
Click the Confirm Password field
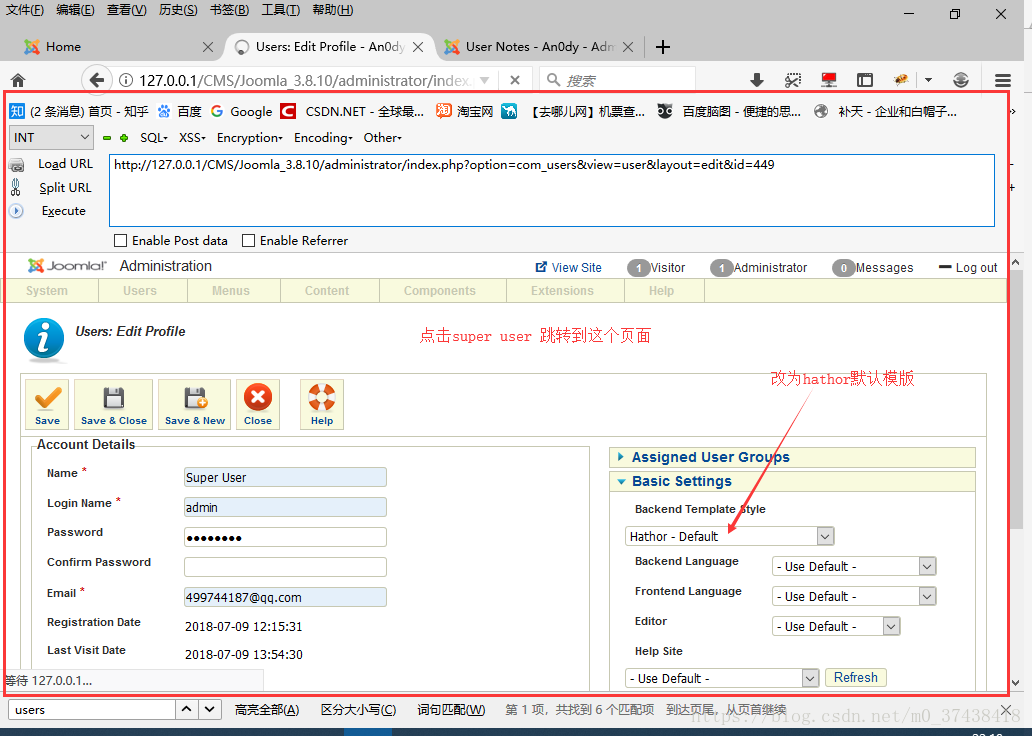point(286,567)
